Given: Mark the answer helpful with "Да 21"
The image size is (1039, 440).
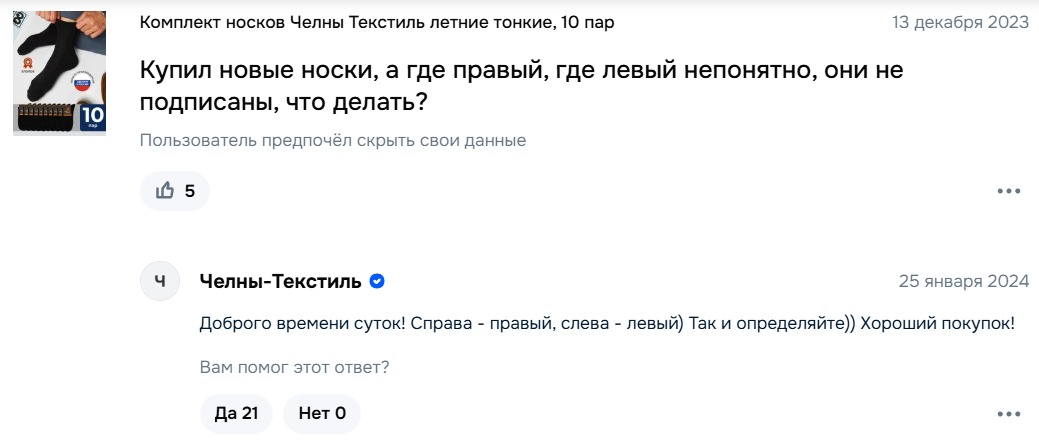Looking at the screenshot, I should point(236,413).
